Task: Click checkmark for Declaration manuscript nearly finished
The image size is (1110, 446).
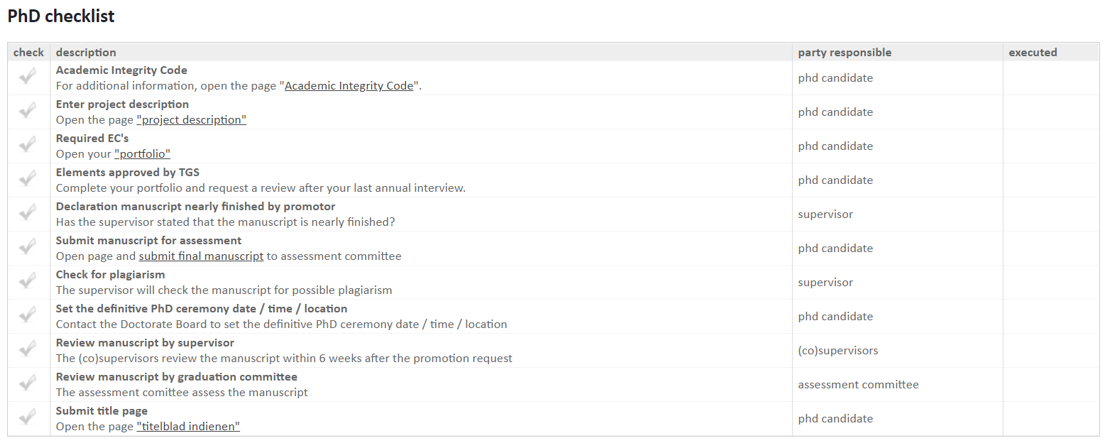Action: pos(28,213)
